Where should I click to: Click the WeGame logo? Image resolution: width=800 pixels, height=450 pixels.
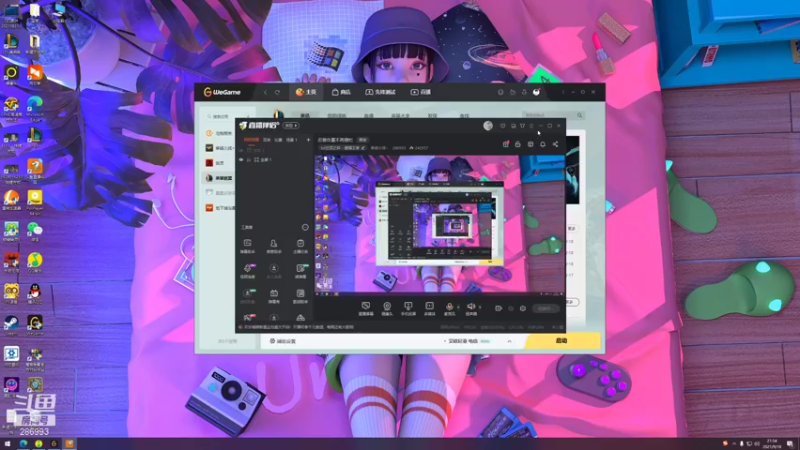point(222,92)
